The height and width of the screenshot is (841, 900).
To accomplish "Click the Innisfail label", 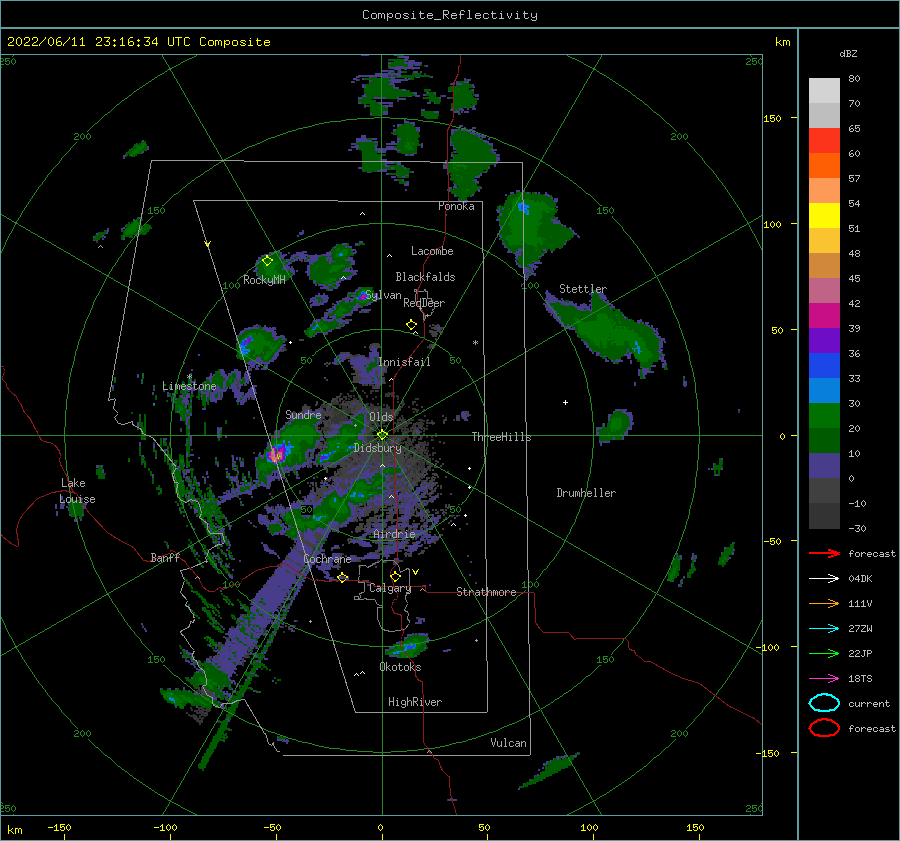I will [404, 362].
